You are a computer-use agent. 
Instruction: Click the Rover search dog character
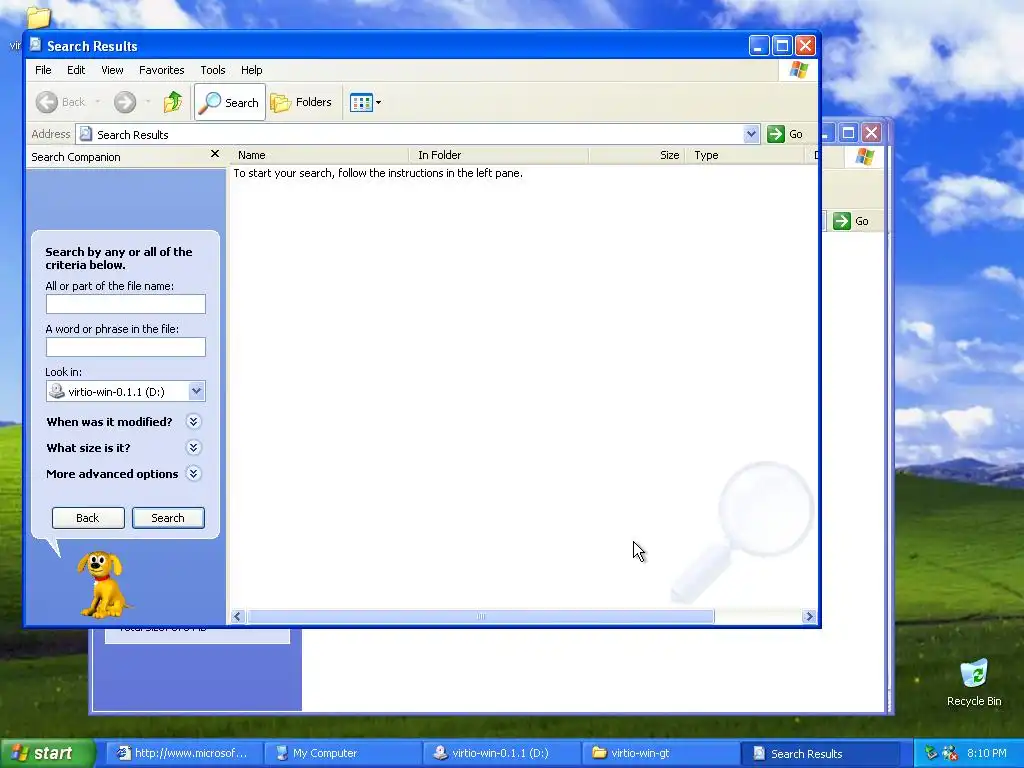[102, 584]
